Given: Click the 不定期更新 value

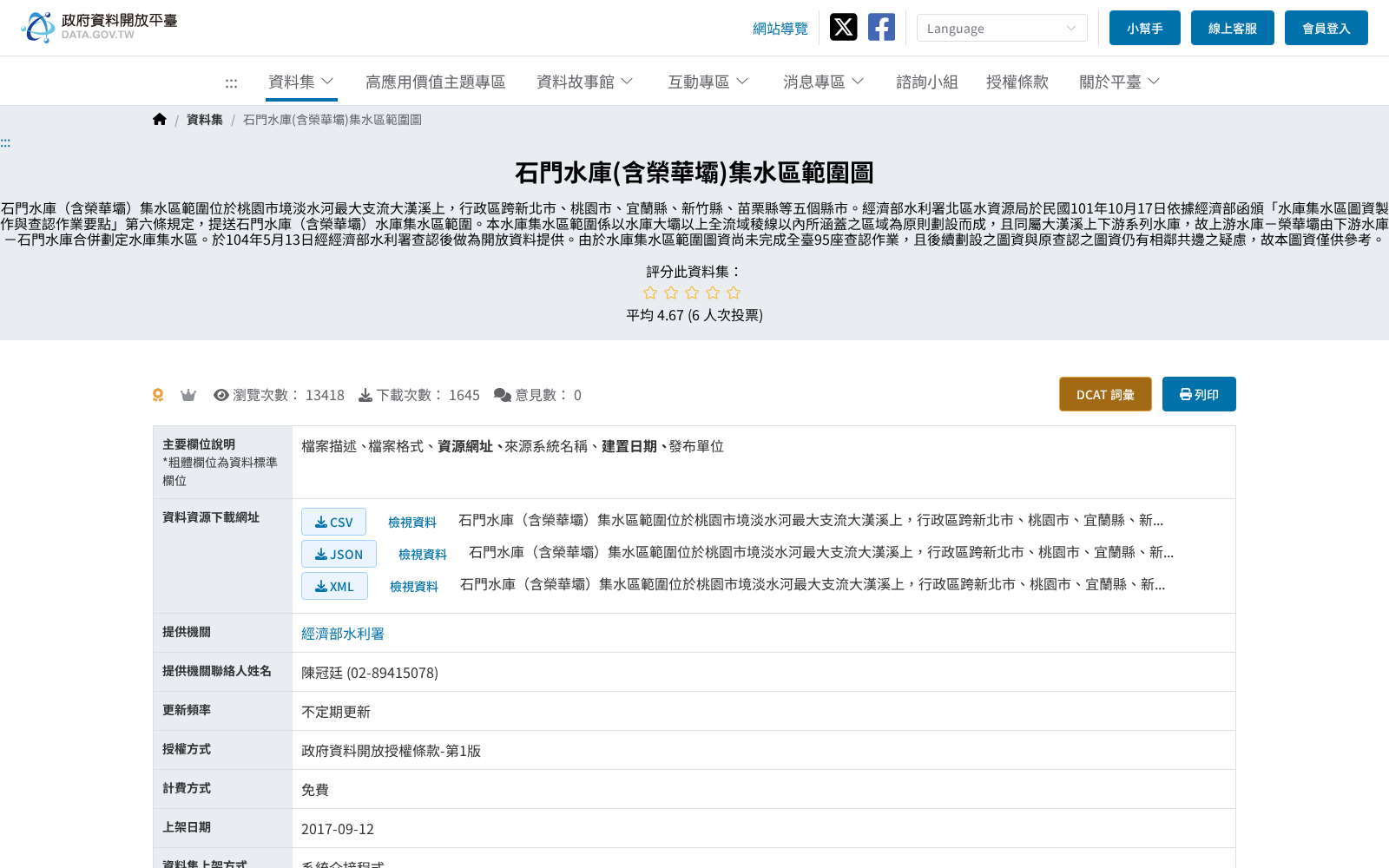Looking at the screenshot, I should tap(336, 712).
